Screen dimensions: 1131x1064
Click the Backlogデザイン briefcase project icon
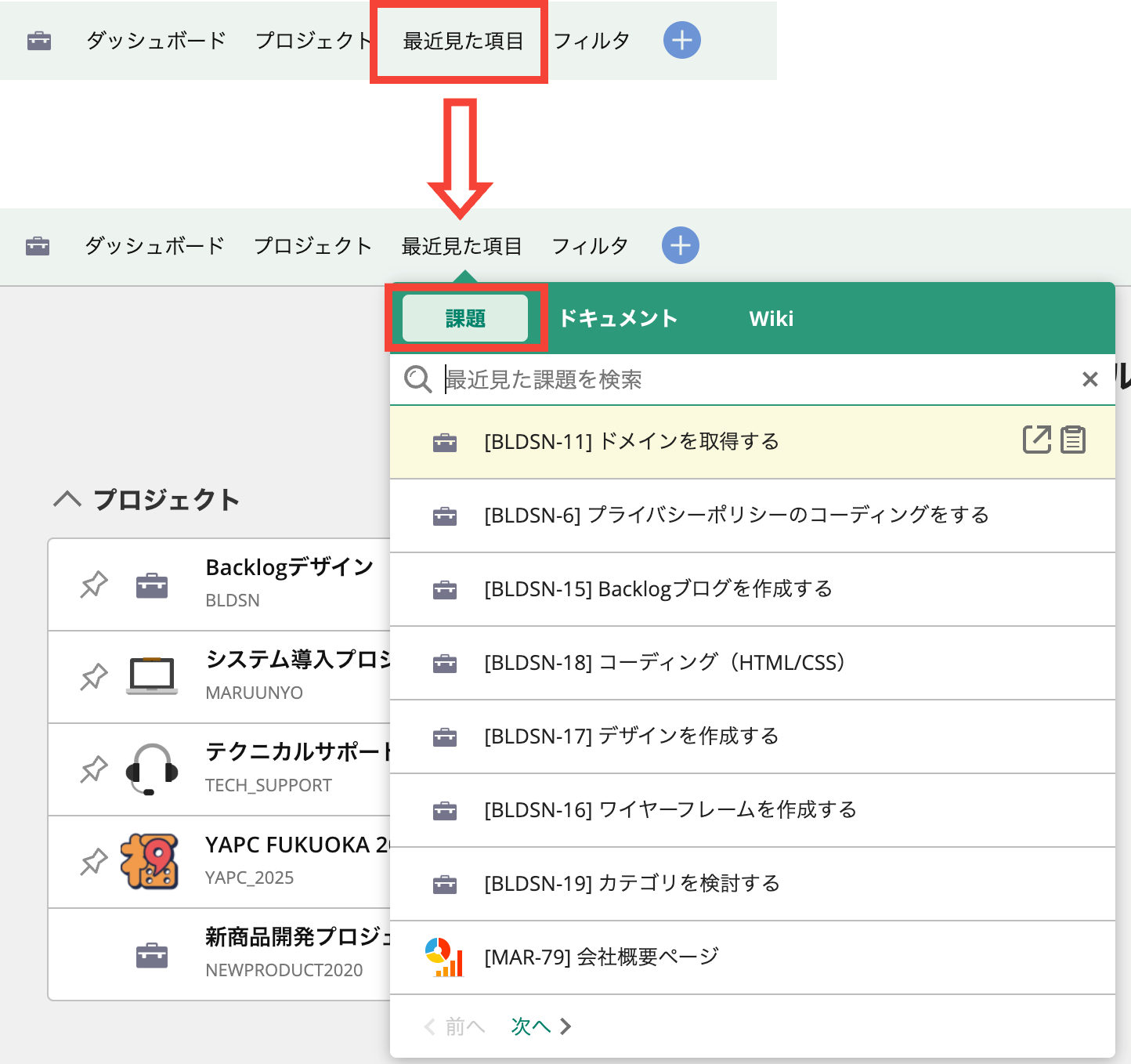pyautogui.click(x=152, y=585)
